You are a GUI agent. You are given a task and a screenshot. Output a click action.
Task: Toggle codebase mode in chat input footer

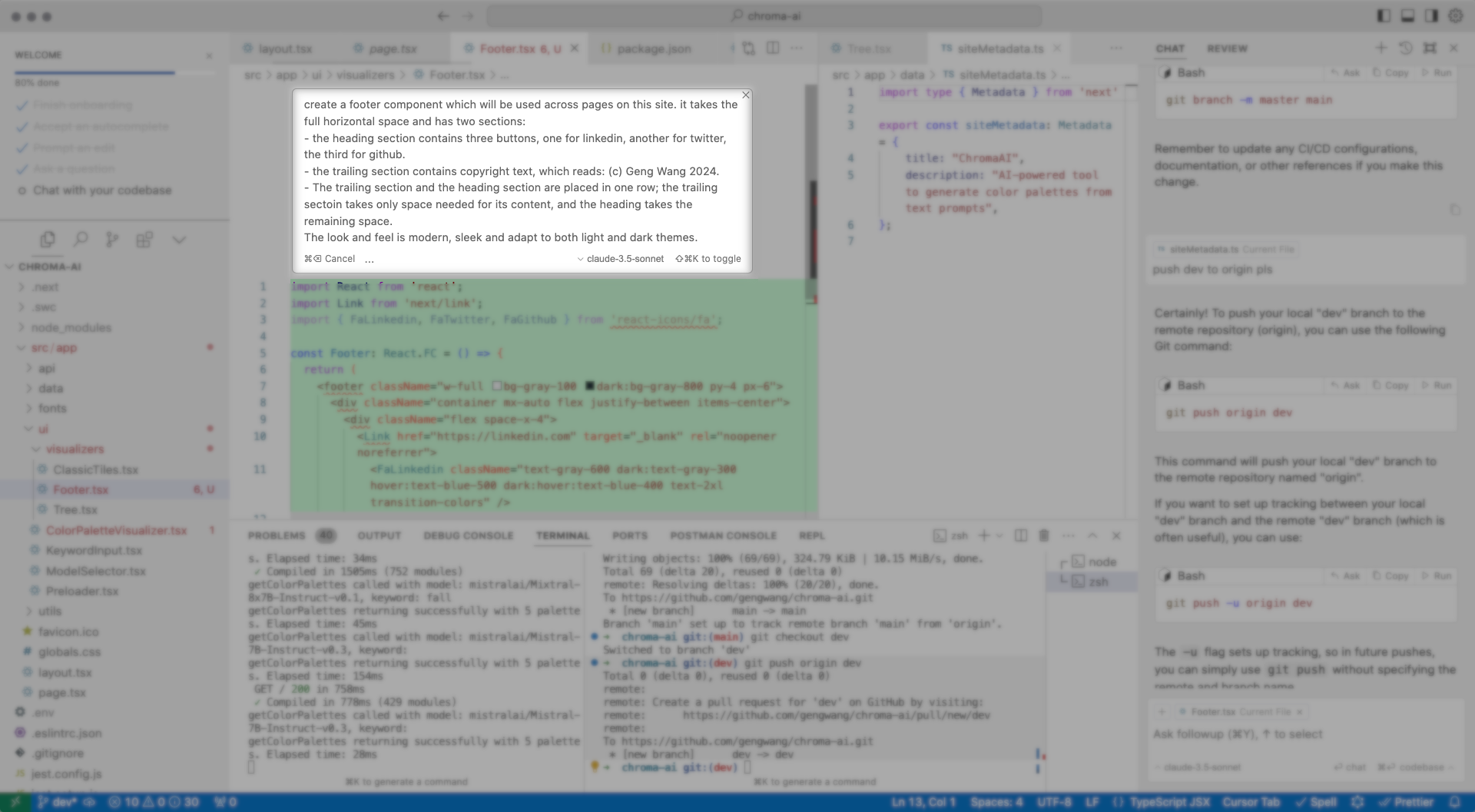[1414, 767]
